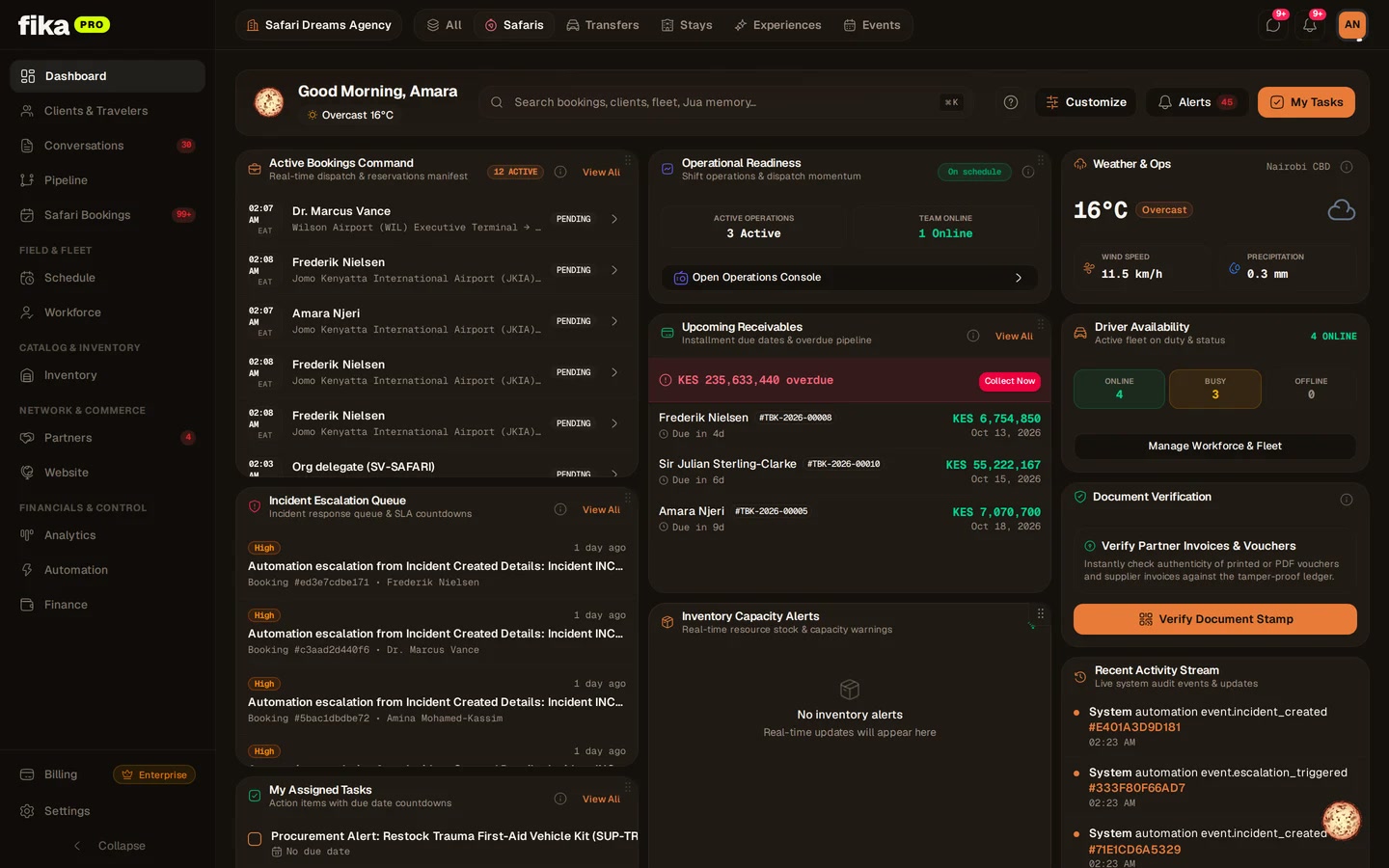Click the Enterprise billing badge

pyautogui.click(x=154, y=775)
